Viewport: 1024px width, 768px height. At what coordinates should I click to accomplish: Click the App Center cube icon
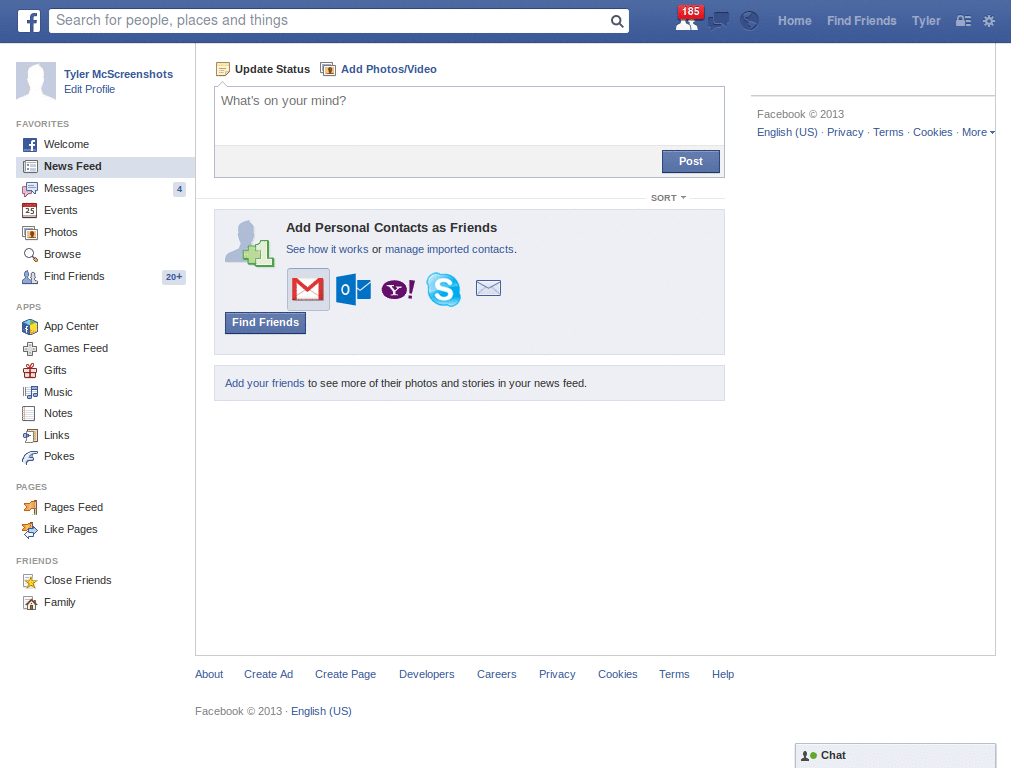pyautogui.click(x=29, y=327)
